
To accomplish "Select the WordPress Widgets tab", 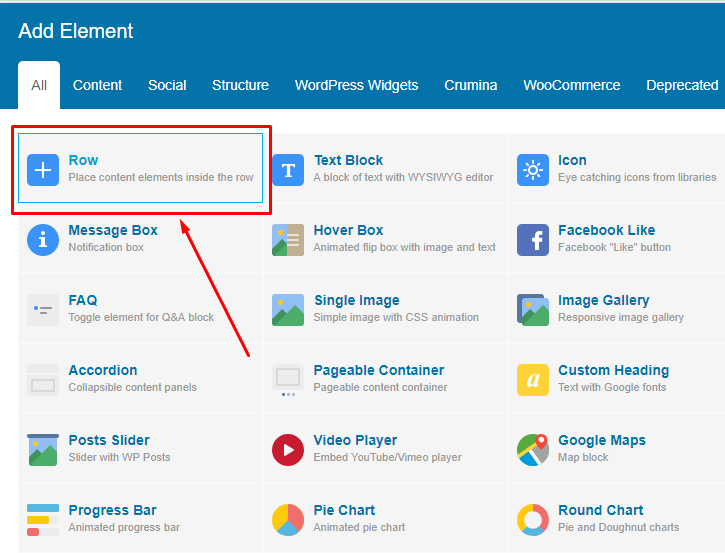I will (356, 85).
